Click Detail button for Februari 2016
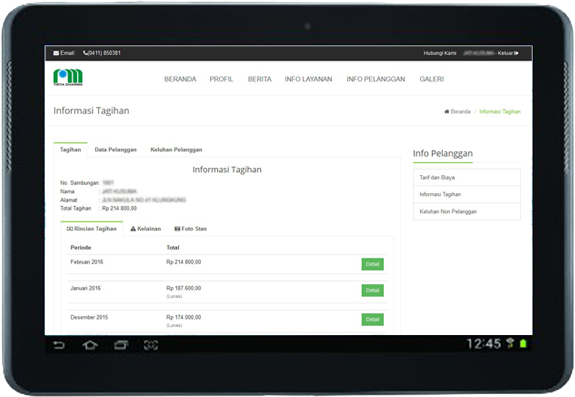The width and height of the screenshot is (575, 397). [x=373, y=264]
